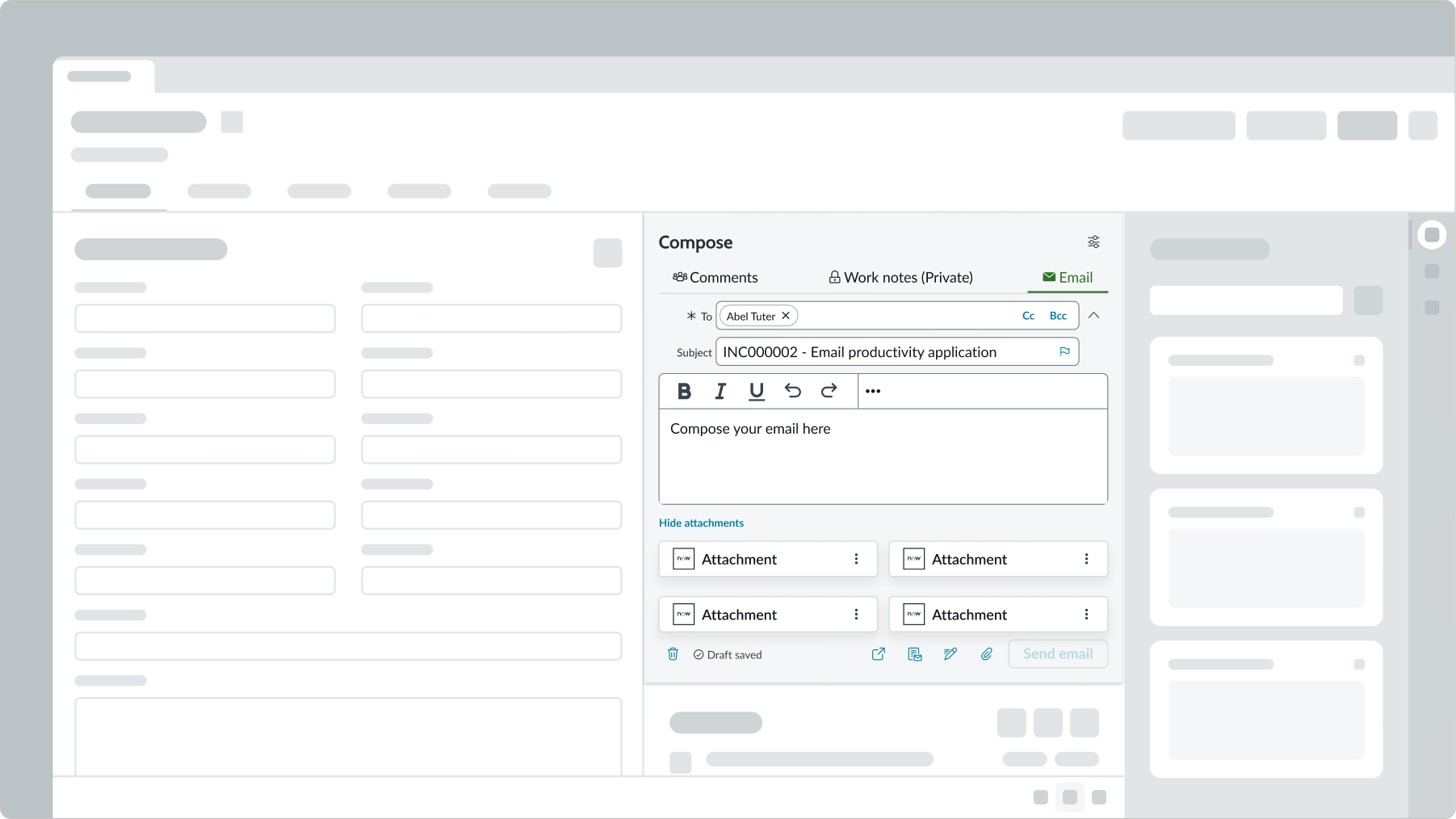Toggle bold formatting
The width and height of the screenshot is (1456, 819).
tap(684, 391)
